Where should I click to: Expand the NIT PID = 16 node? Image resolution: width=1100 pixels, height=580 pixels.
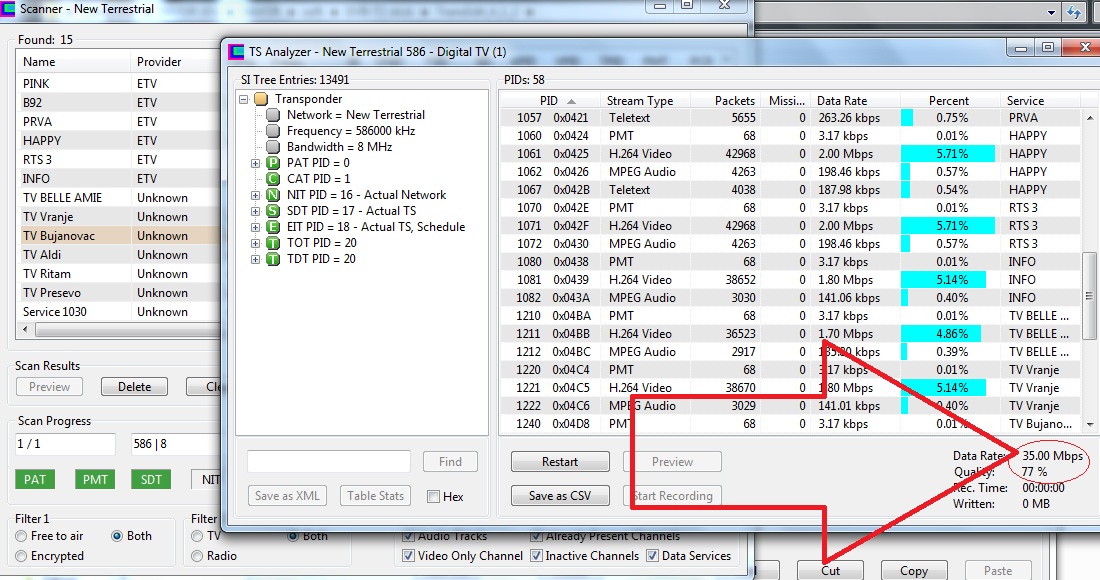(255, 195)
